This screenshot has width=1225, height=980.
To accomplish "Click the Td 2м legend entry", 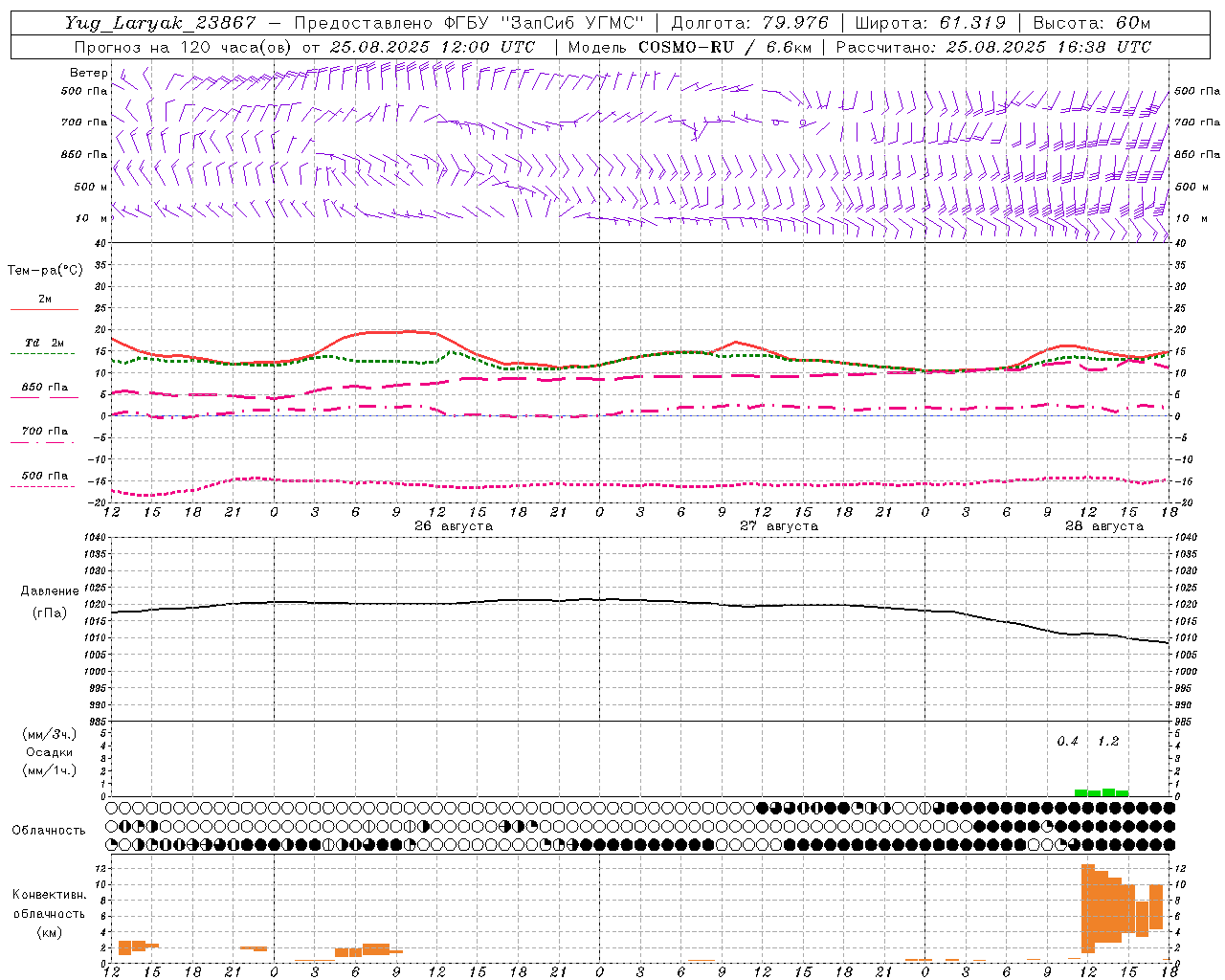I will [x=44, y=343].
